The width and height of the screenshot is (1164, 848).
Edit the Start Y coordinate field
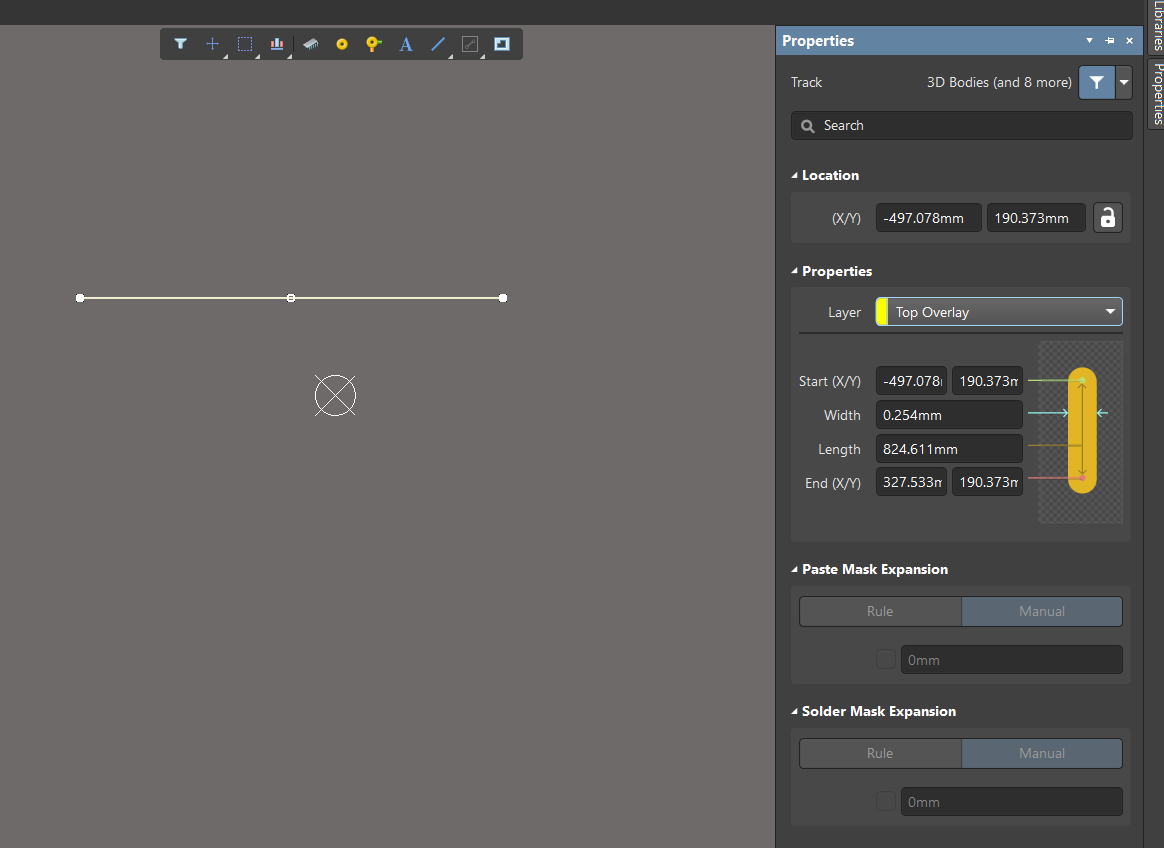[x=987, y=381]
